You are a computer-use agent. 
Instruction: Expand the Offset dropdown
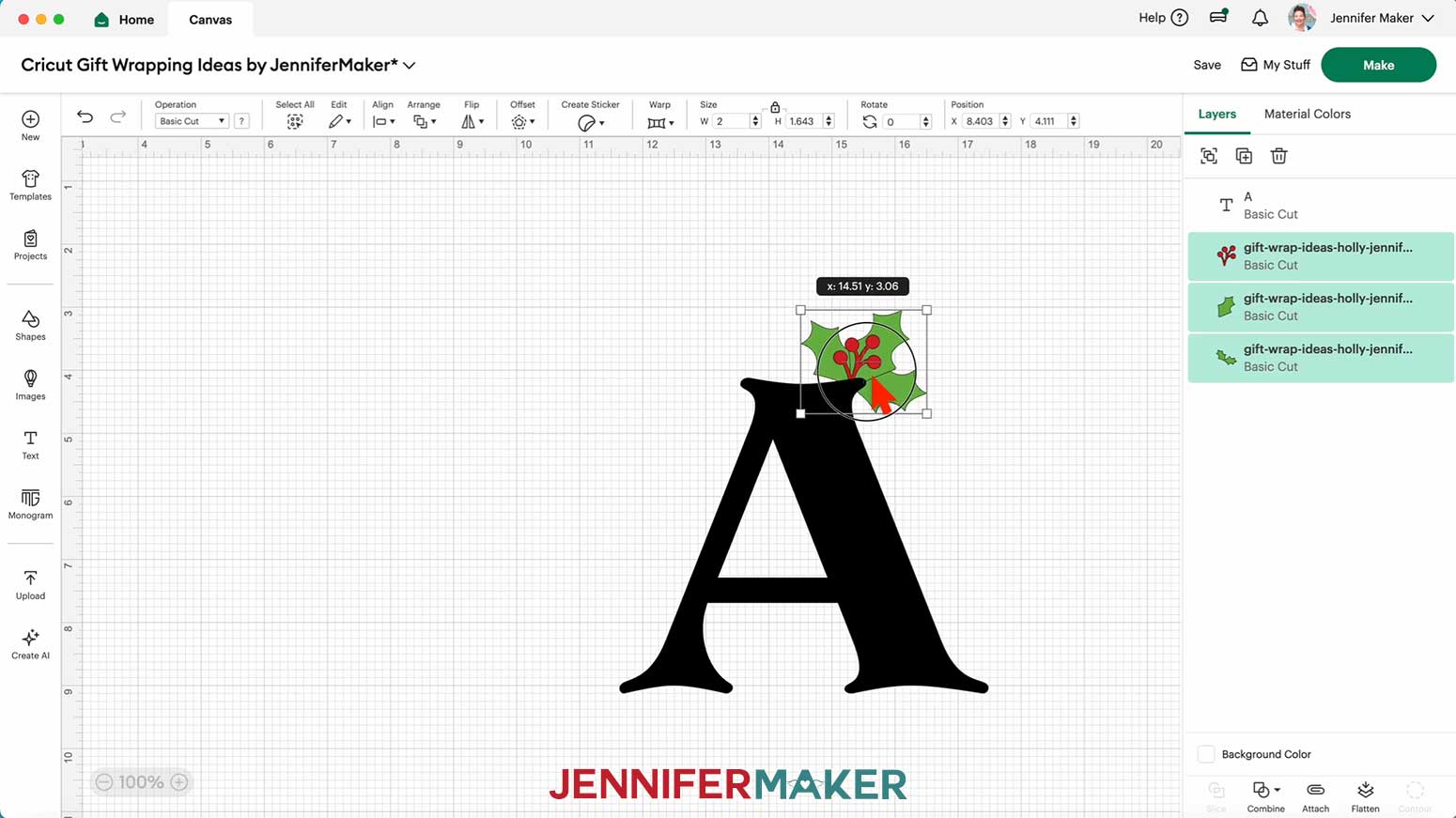[522, 122]
